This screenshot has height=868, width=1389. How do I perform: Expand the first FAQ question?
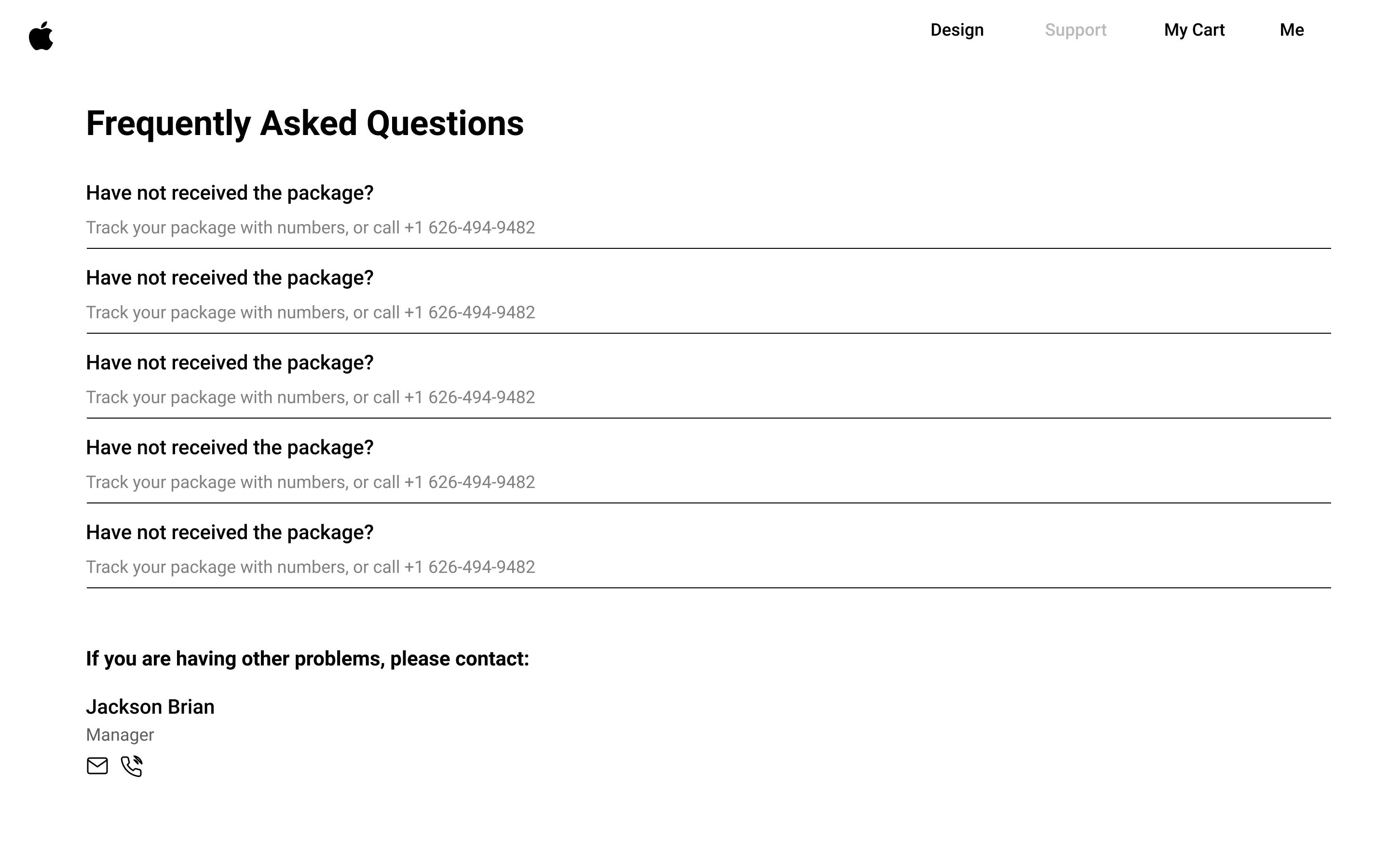point(230,193)
